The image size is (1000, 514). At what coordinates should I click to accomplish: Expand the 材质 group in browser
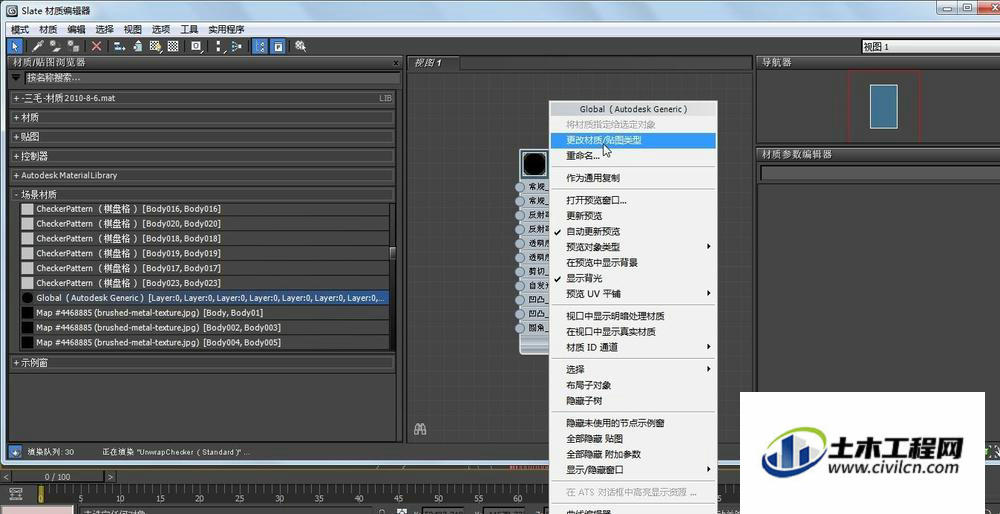tap(203, 117)
